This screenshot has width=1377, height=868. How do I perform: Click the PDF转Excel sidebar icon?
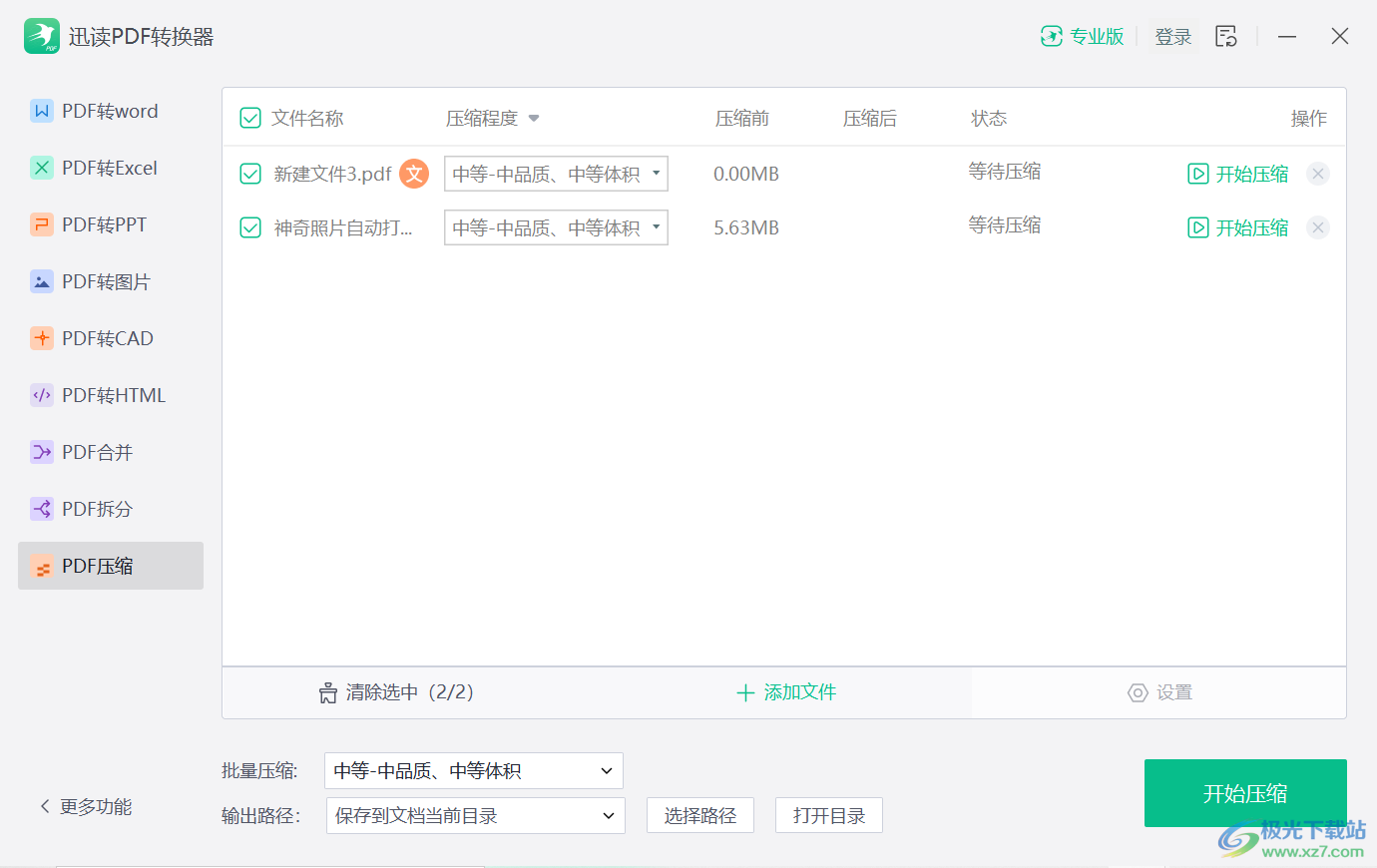click(42, 168)
